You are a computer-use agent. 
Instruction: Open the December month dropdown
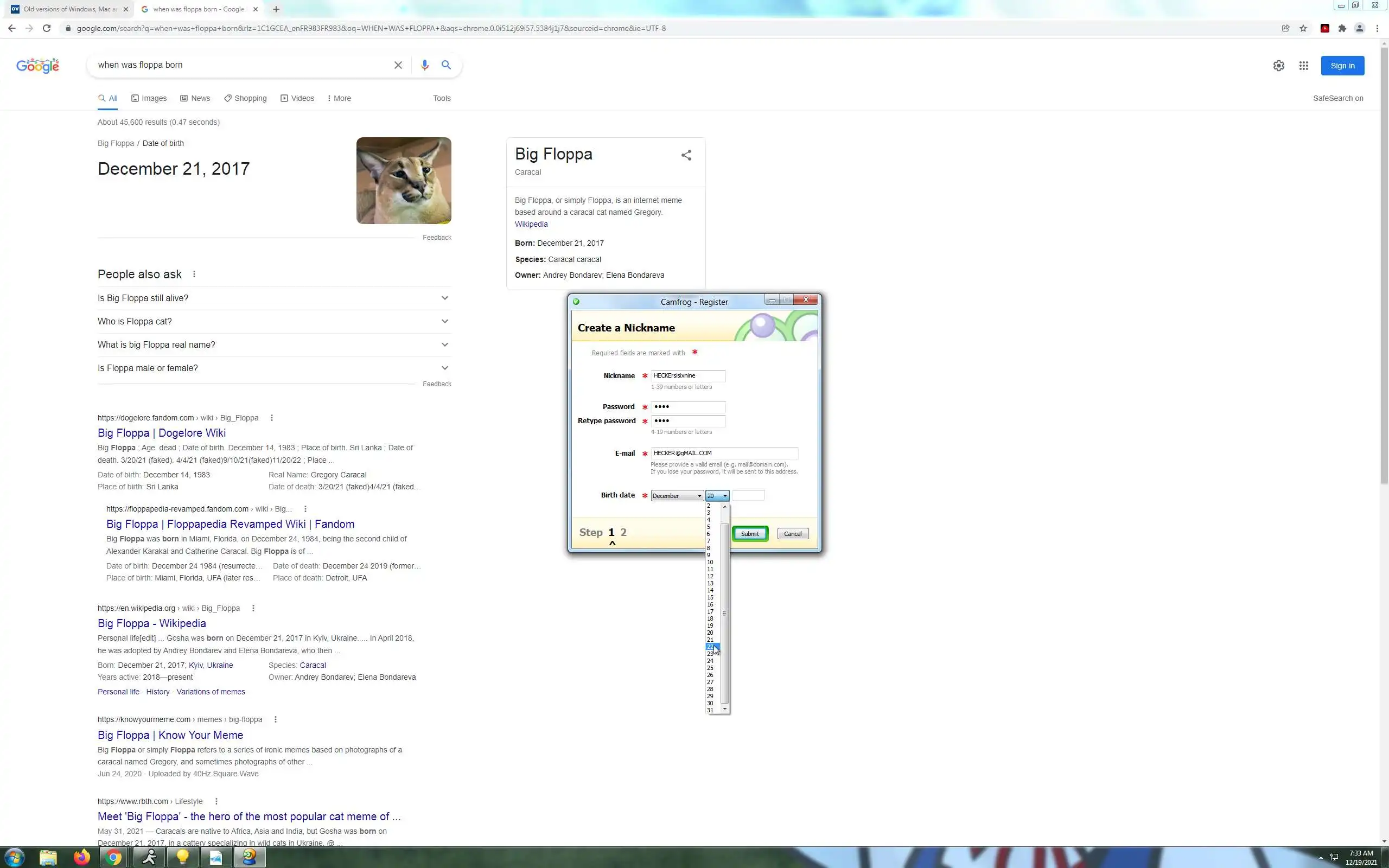click(x=677, y=495)
